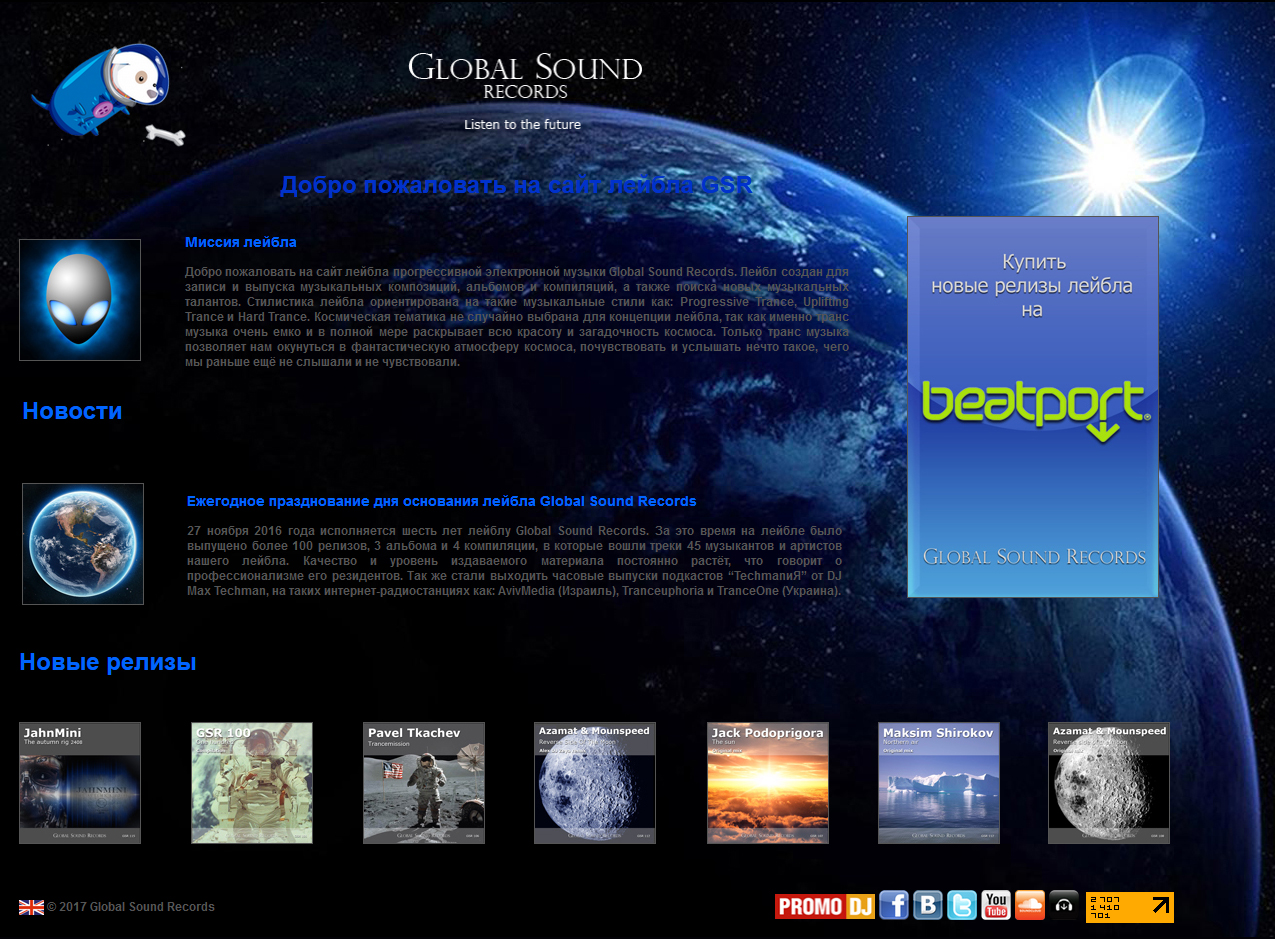The image size is (1275, 939).
Task: Open the annual label anniversary news headline
Action: click(442, 501)
